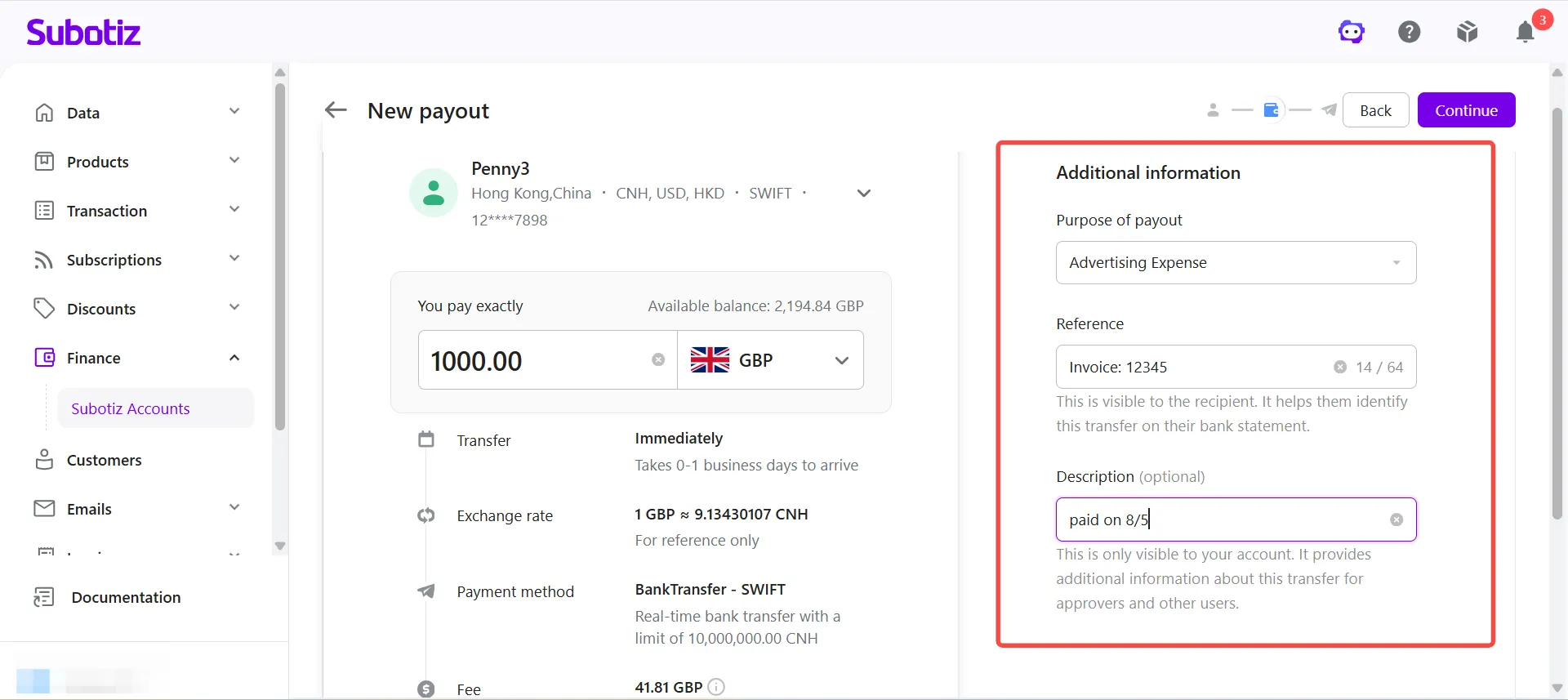
Task: Click the exchange rate refresh icon
Action: tap(426, 515)
